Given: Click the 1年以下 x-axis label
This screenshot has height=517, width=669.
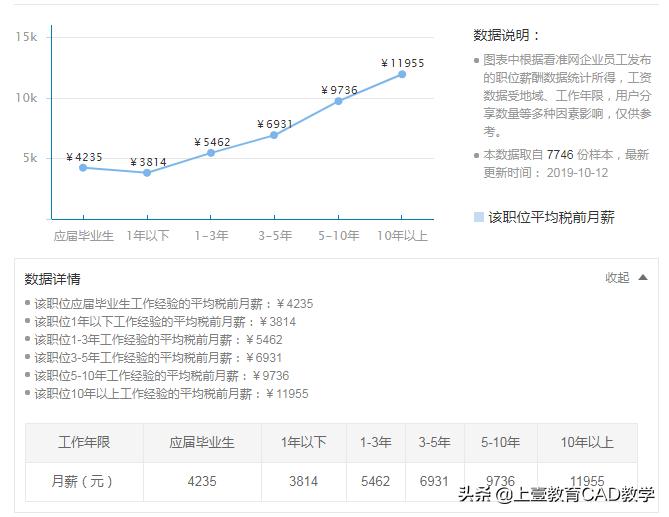Looking at the screenshot, I should (x=148, y=235).
